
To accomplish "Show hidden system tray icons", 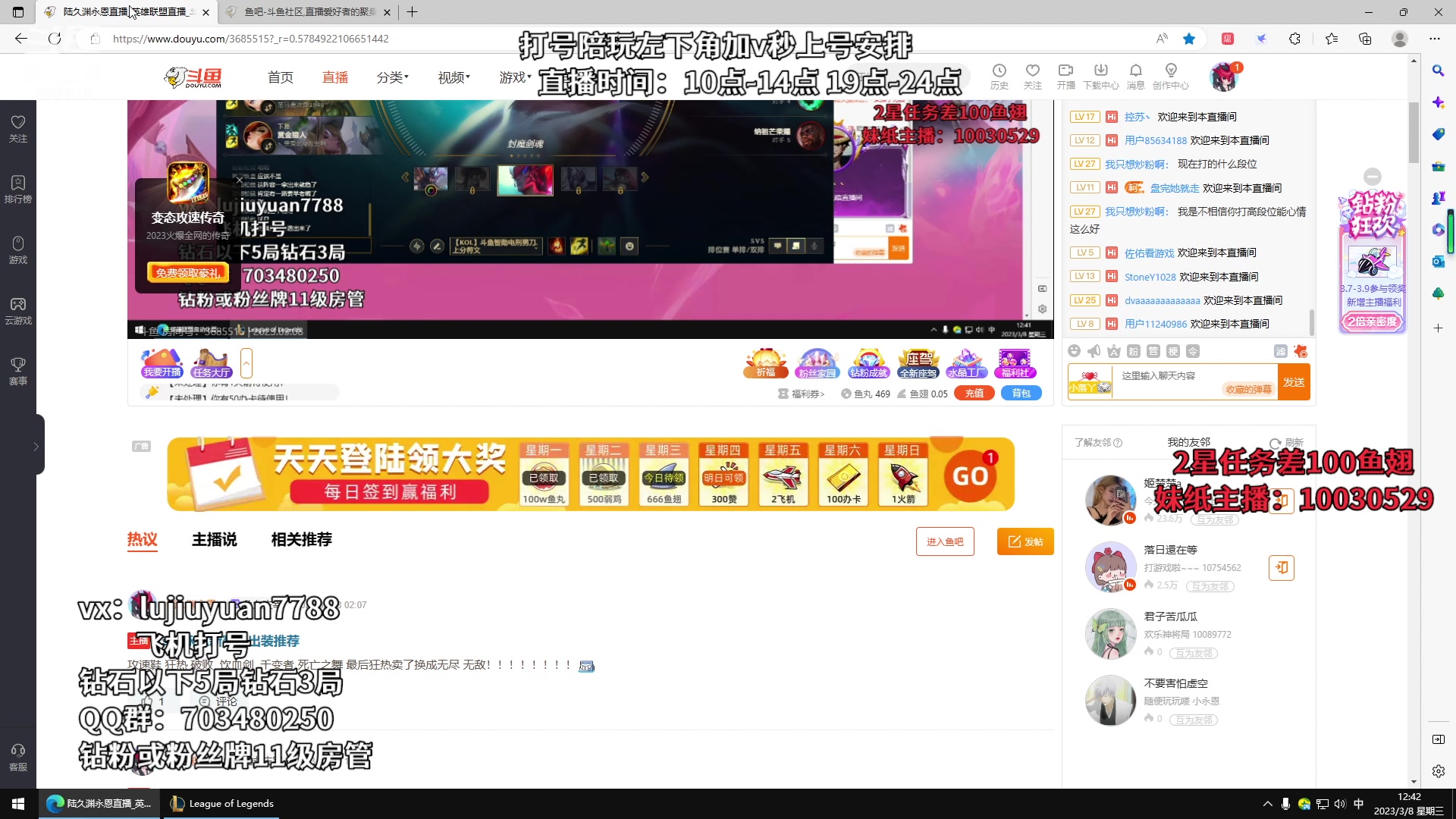I will coord(1267,804).
